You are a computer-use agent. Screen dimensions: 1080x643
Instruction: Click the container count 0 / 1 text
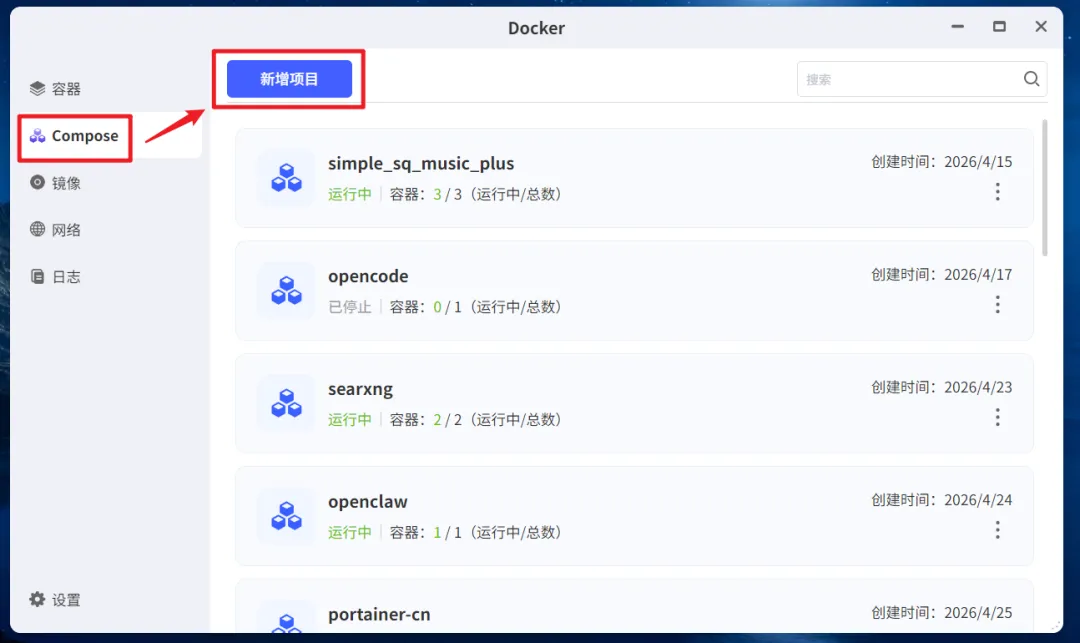tap(448, 307)
